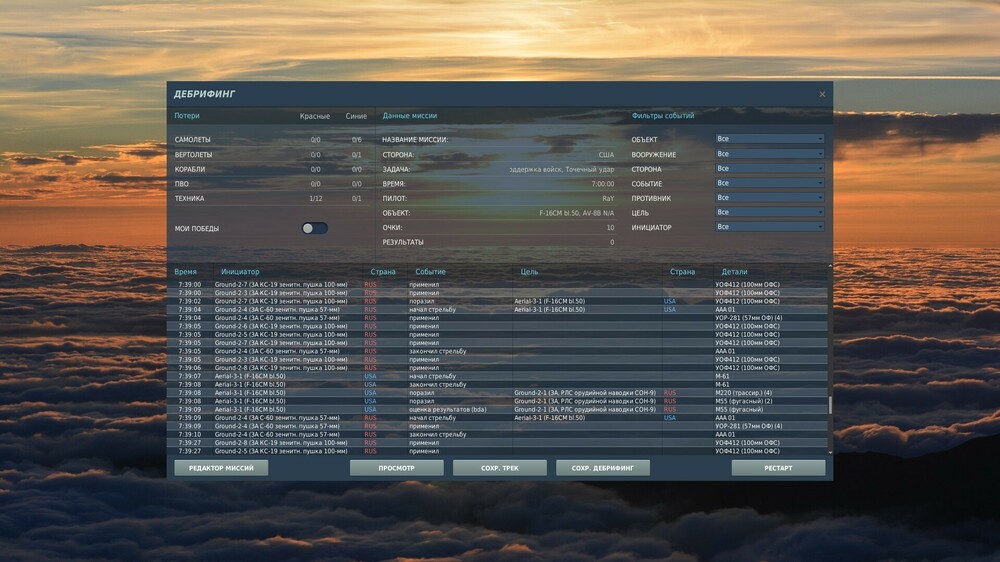This screenshot has width=1000, height=562.
Task: Select the М220 (трассир.) (4) details cell
Action: (x=744, y=393)
